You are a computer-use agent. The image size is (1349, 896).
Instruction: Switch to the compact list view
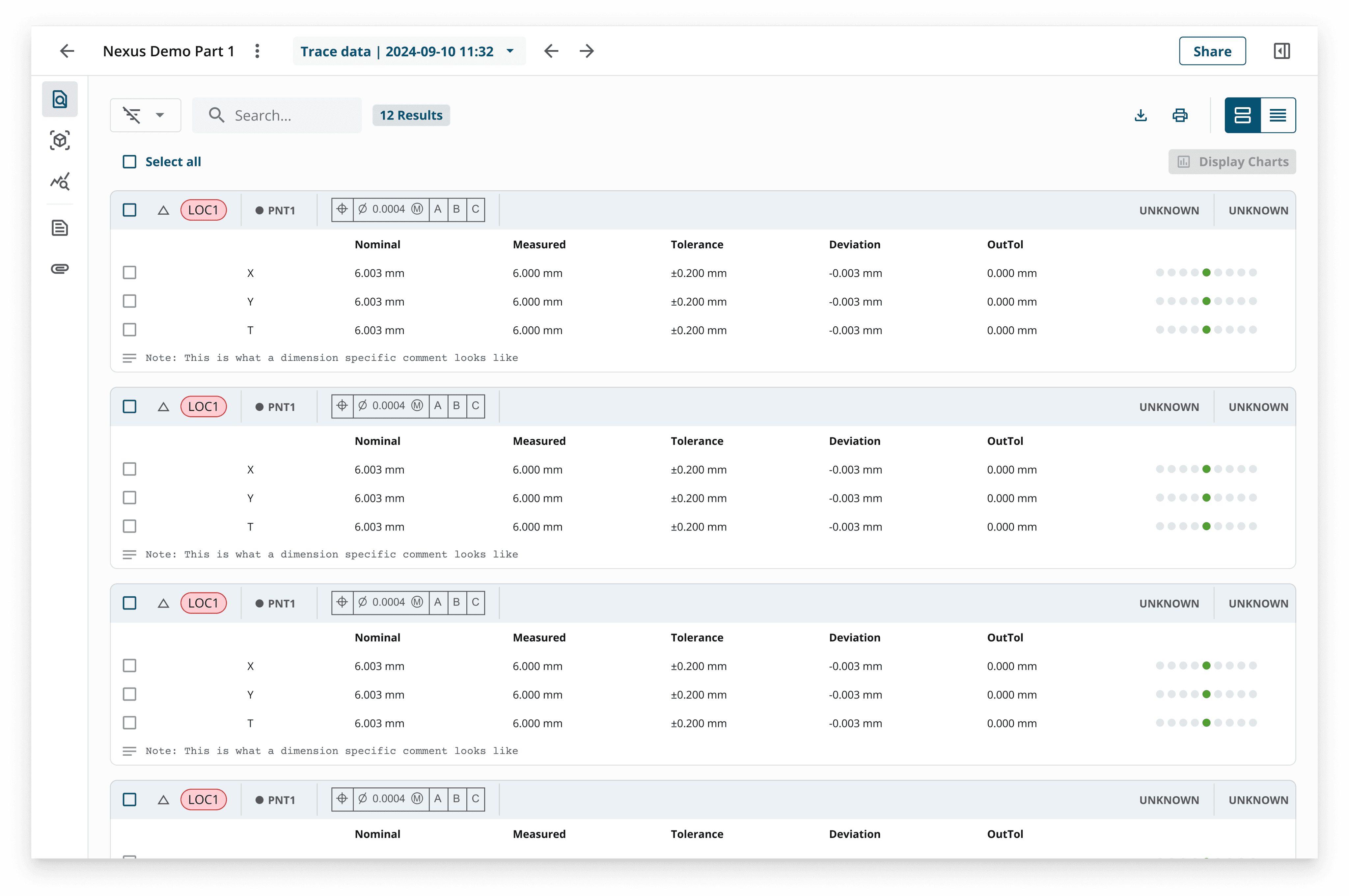pos(1278,116)
